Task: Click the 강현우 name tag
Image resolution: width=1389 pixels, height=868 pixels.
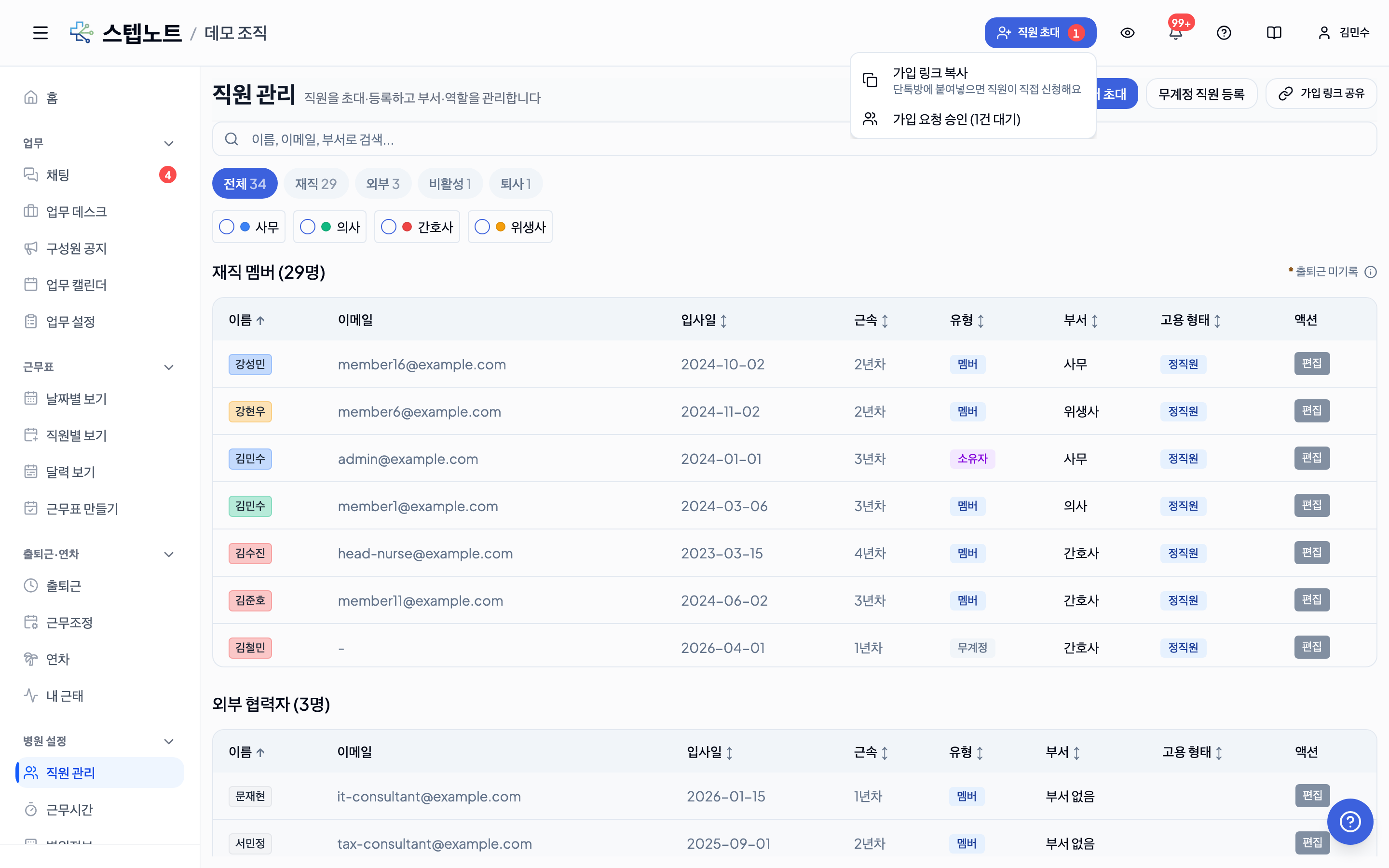Action: pyautogui.click(x=250, y=412)
